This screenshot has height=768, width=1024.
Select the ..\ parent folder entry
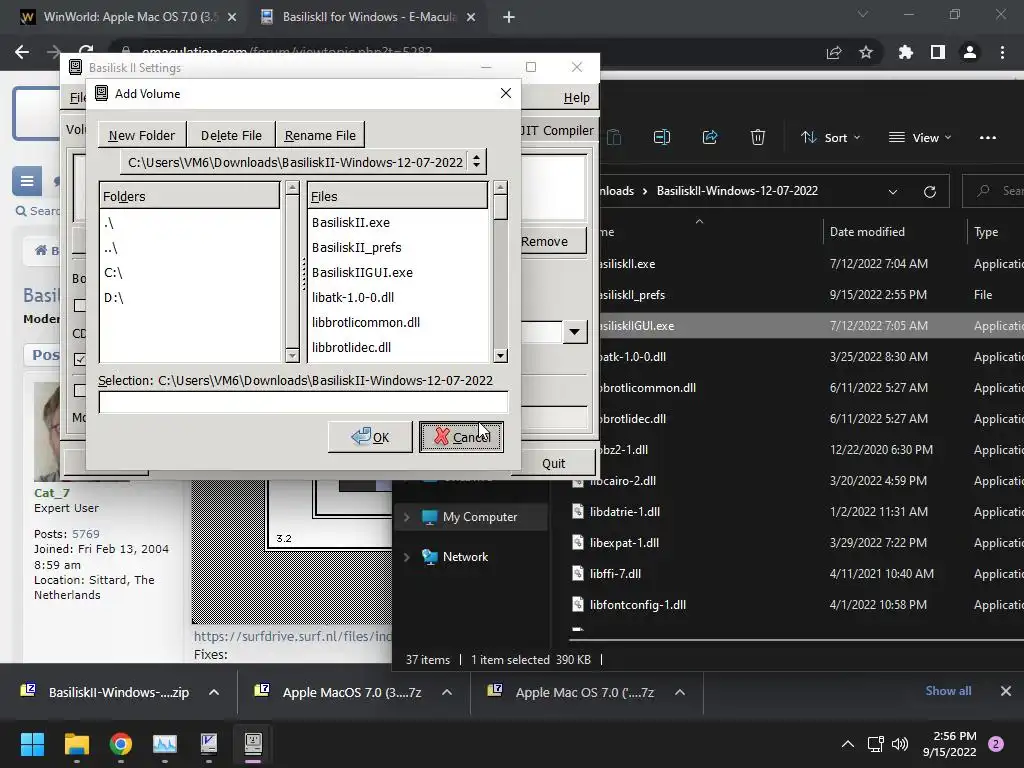(x=189, y=248)
